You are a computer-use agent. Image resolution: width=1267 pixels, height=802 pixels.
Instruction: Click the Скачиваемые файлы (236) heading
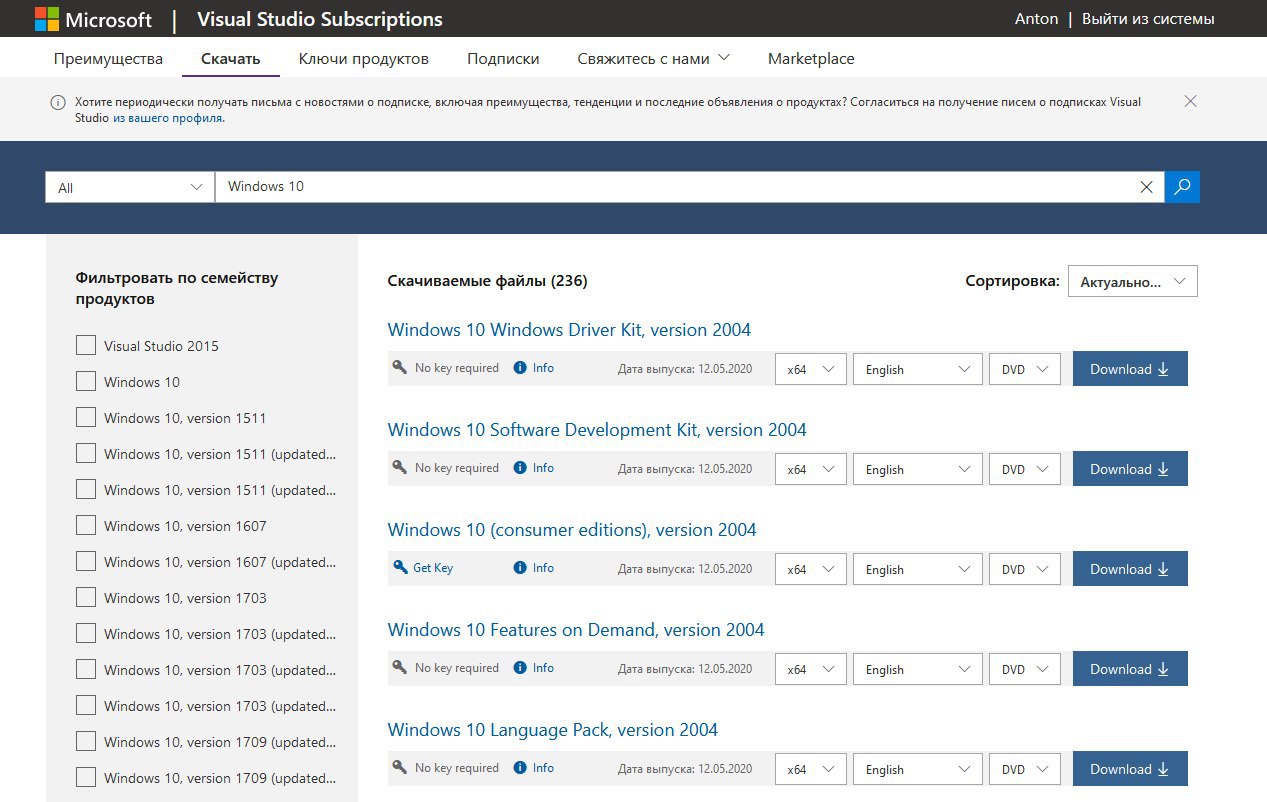(x=487, y=281)
